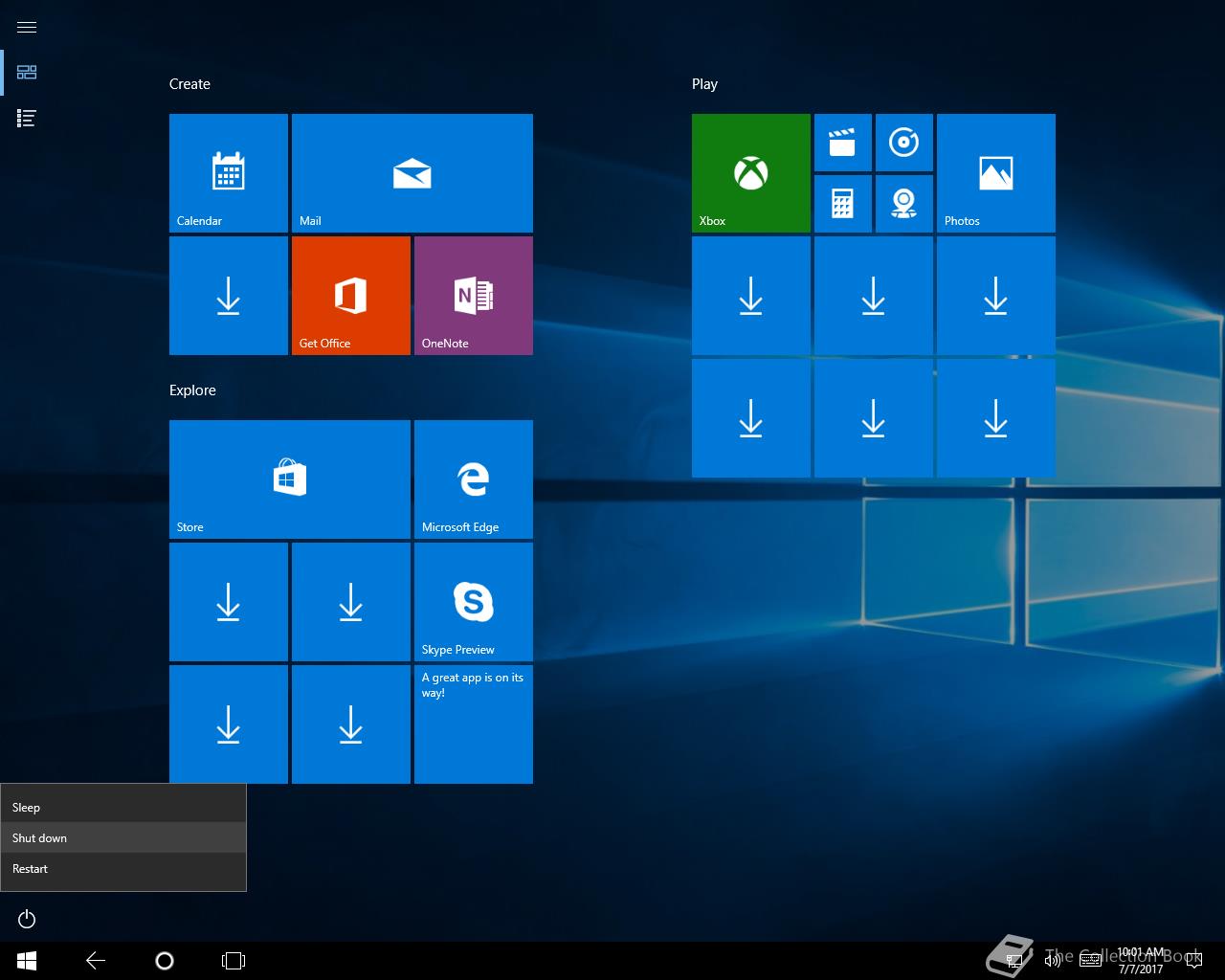Launch the Movies & TV small tile
1225x980 pixels.
point(843,143)
